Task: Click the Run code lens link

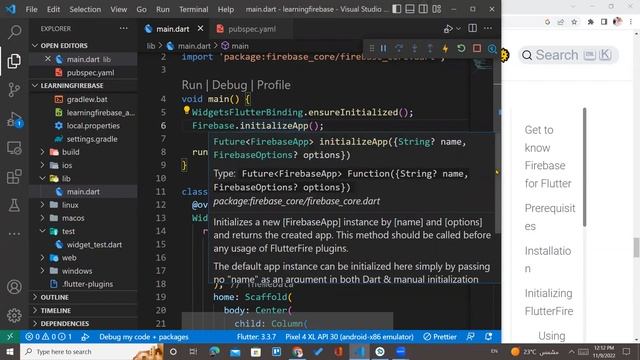Action: pos(192,85)
